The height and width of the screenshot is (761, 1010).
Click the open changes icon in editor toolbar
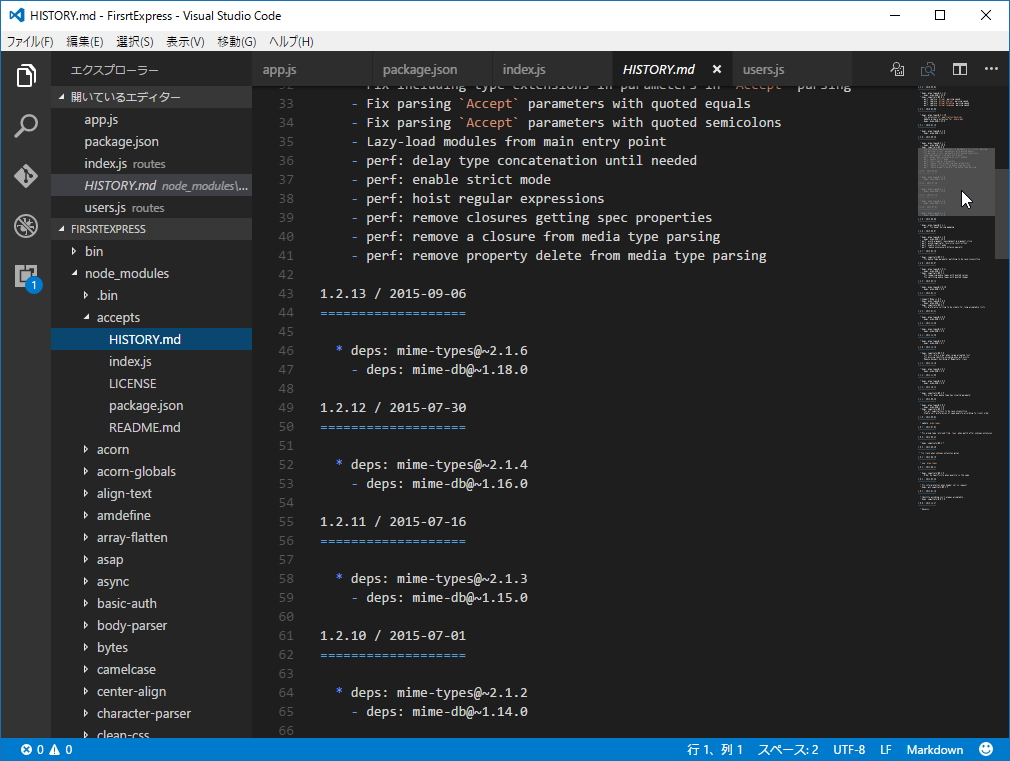pos(928,70)
